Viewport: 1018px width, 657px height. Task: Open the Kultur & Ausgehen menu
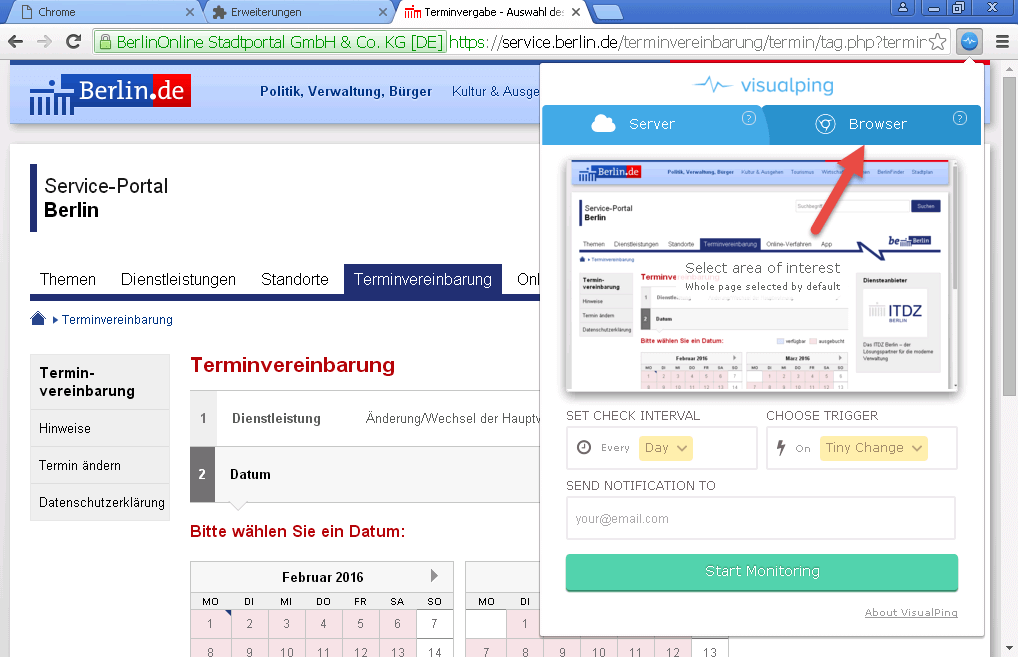point(495,92)
